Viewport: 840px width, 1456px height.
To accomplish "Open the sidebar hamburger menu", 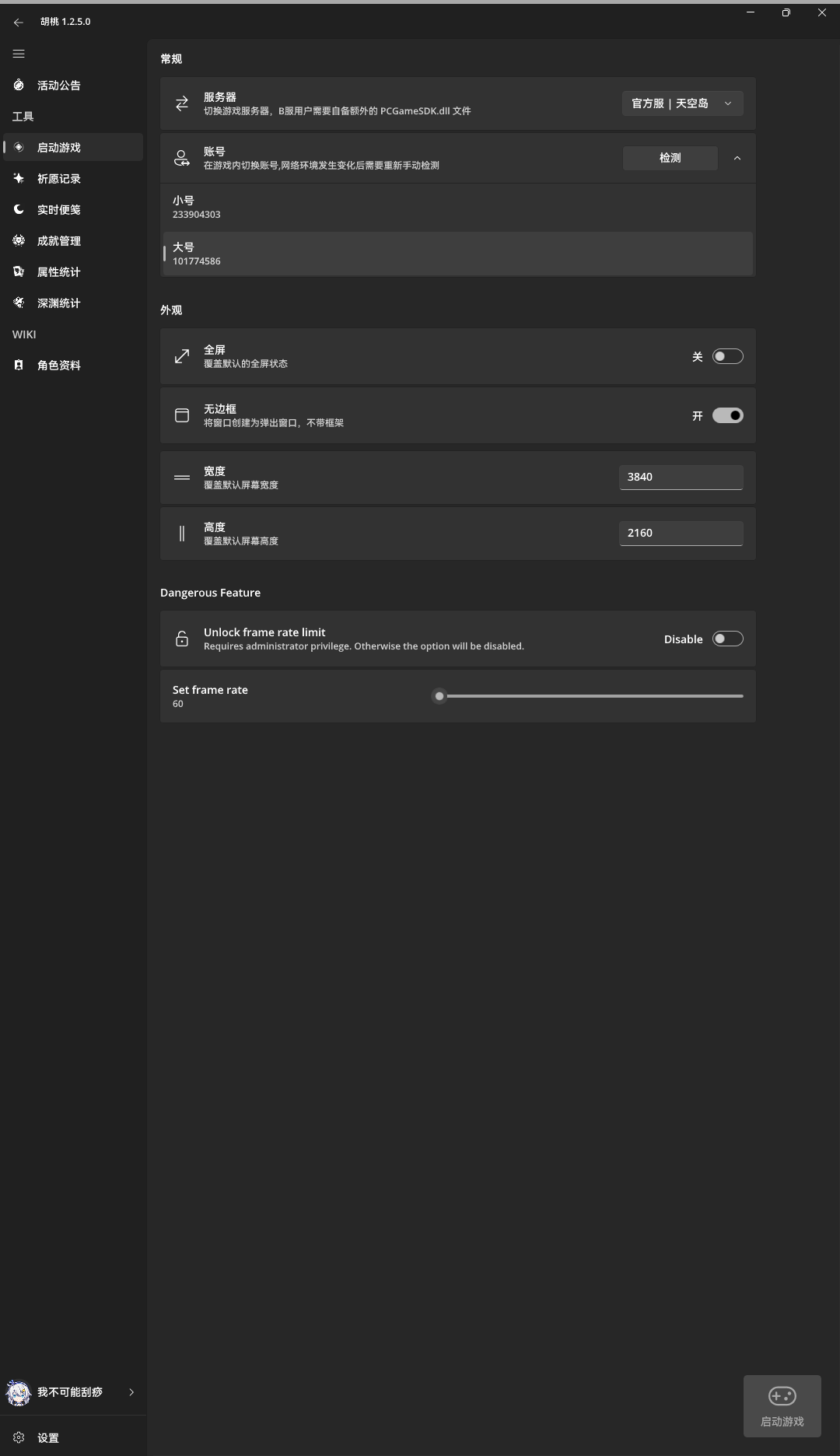I will coord(19,53).
